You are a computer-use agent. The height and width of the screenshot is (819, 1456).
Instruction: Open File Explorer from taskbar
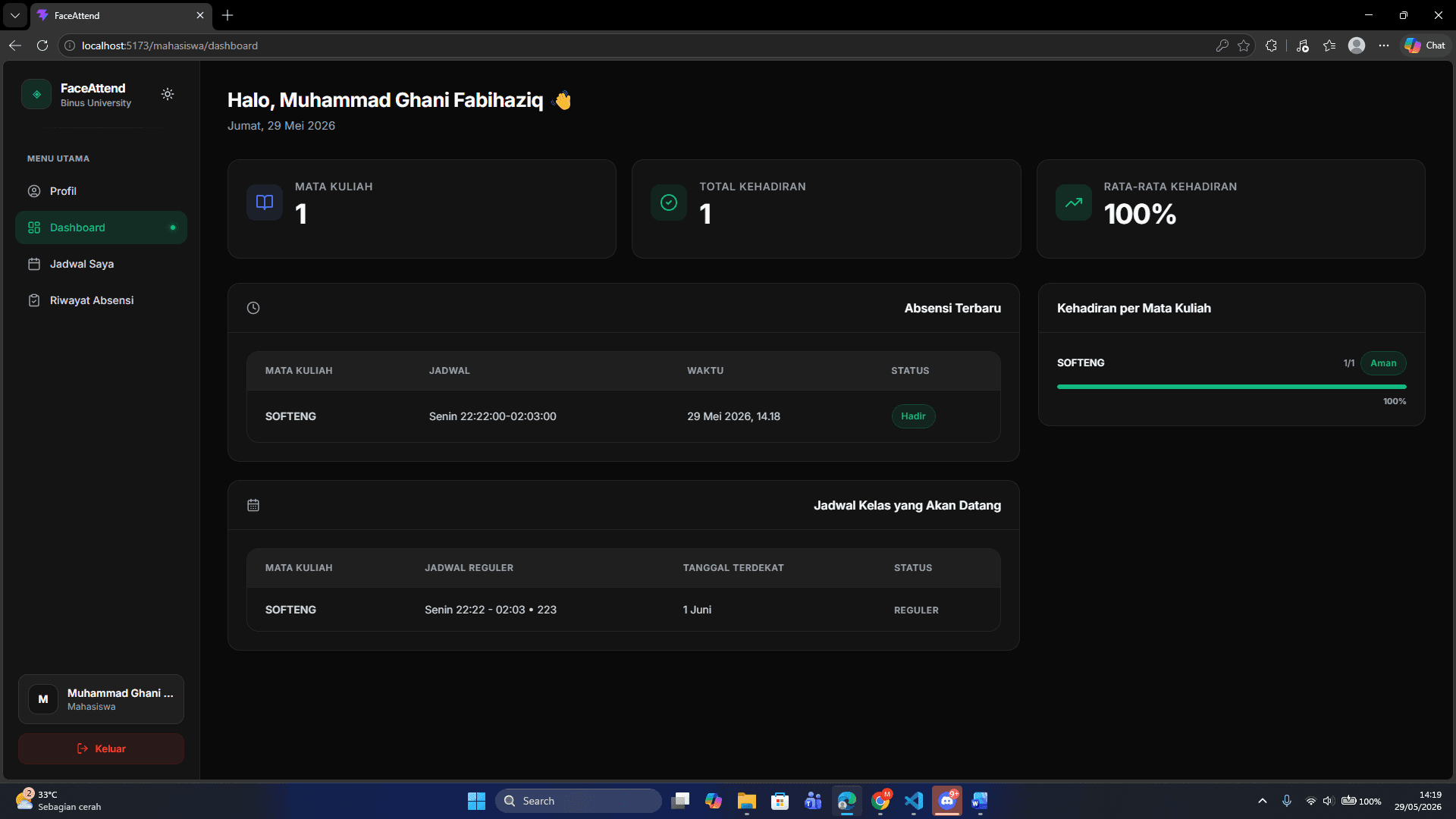(747, 801)
